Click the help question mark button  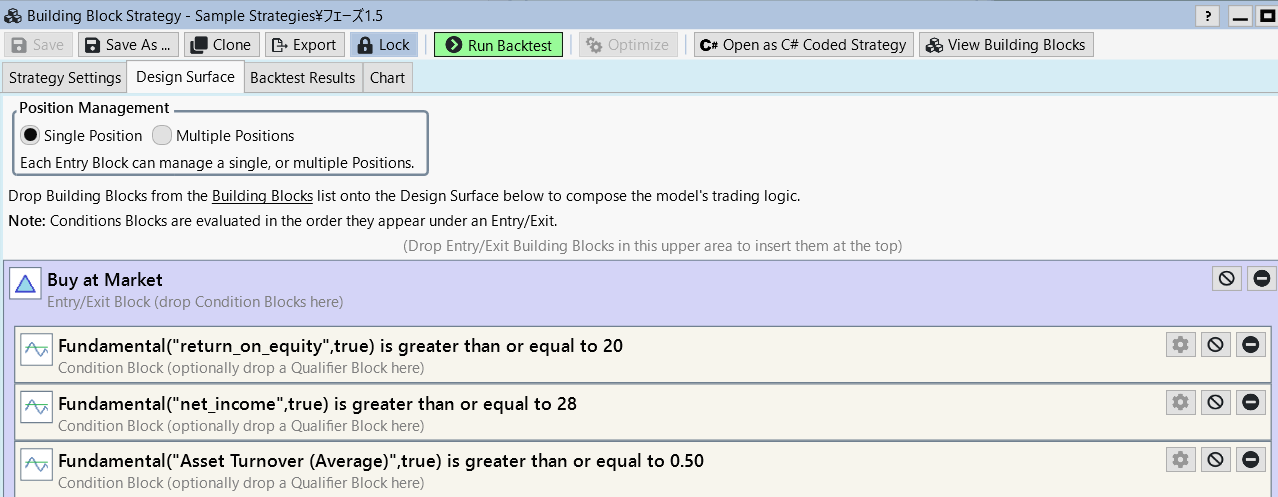pyautogui.click(x=1209, y=16)
